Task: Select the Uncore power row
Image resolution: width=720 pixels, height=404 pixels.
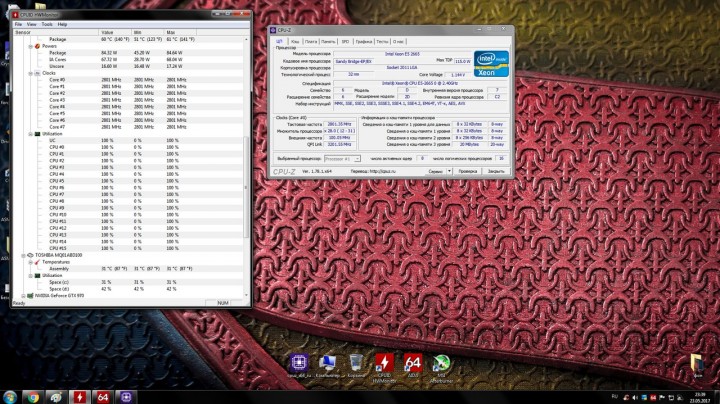Action: (129, 67)
